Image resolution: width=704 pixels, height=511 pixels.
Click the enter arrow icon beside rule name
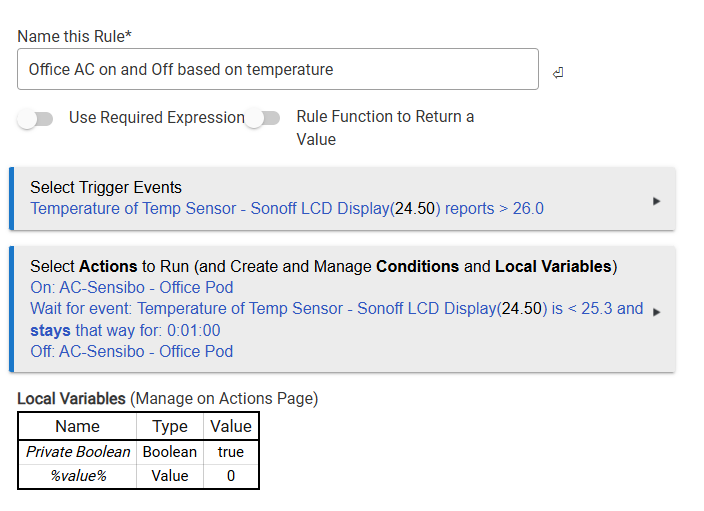(x=557, y=73)
